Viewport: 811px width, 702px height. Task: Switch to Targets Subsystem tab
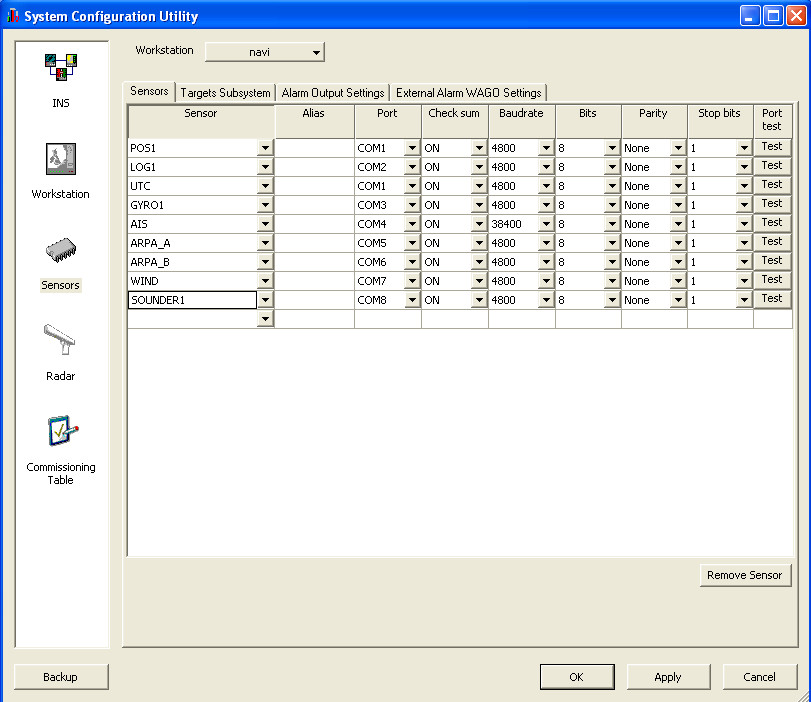225,93
